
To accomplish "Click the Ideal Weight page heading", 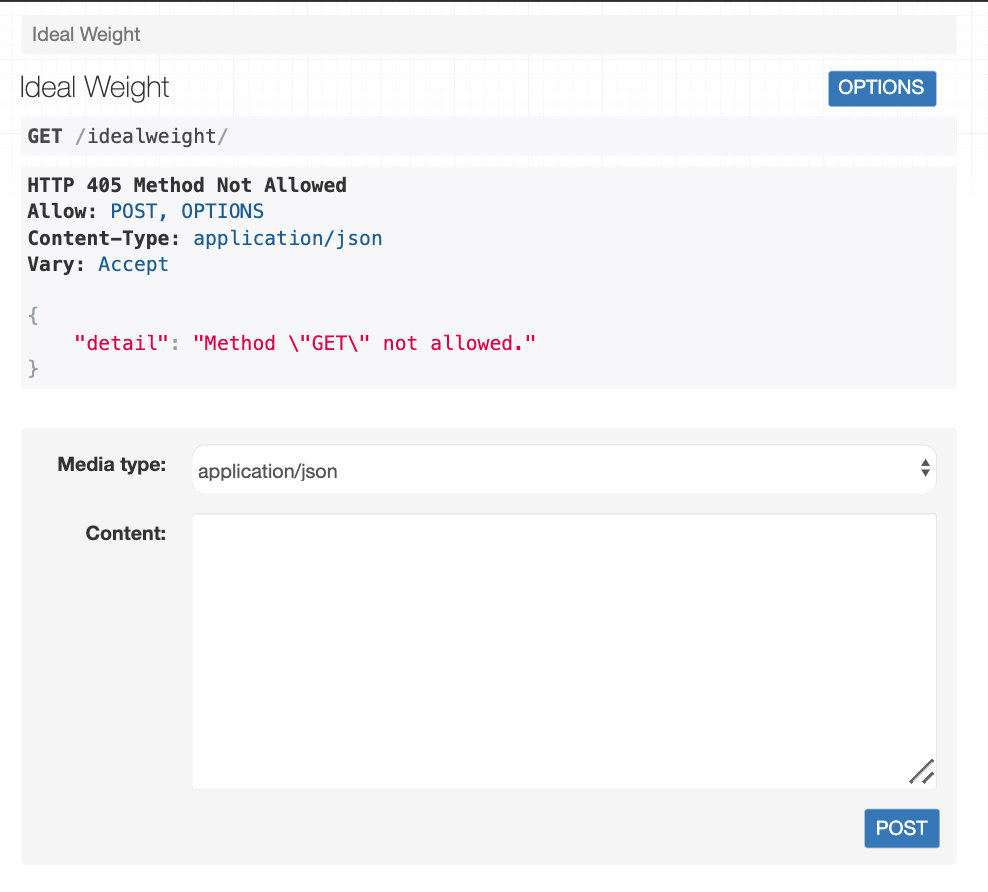I will pos(95,88).
